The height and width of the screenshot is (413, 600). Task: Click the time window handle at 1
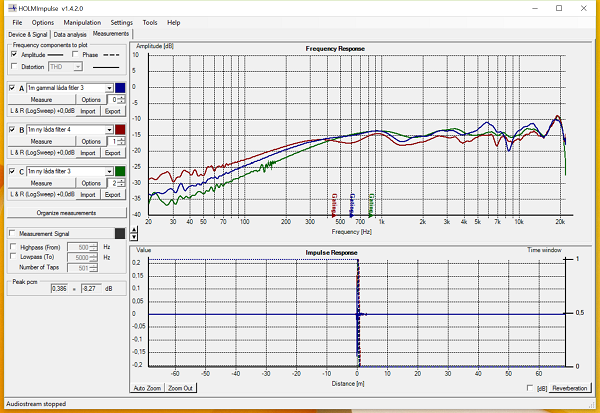pos(567,260)
